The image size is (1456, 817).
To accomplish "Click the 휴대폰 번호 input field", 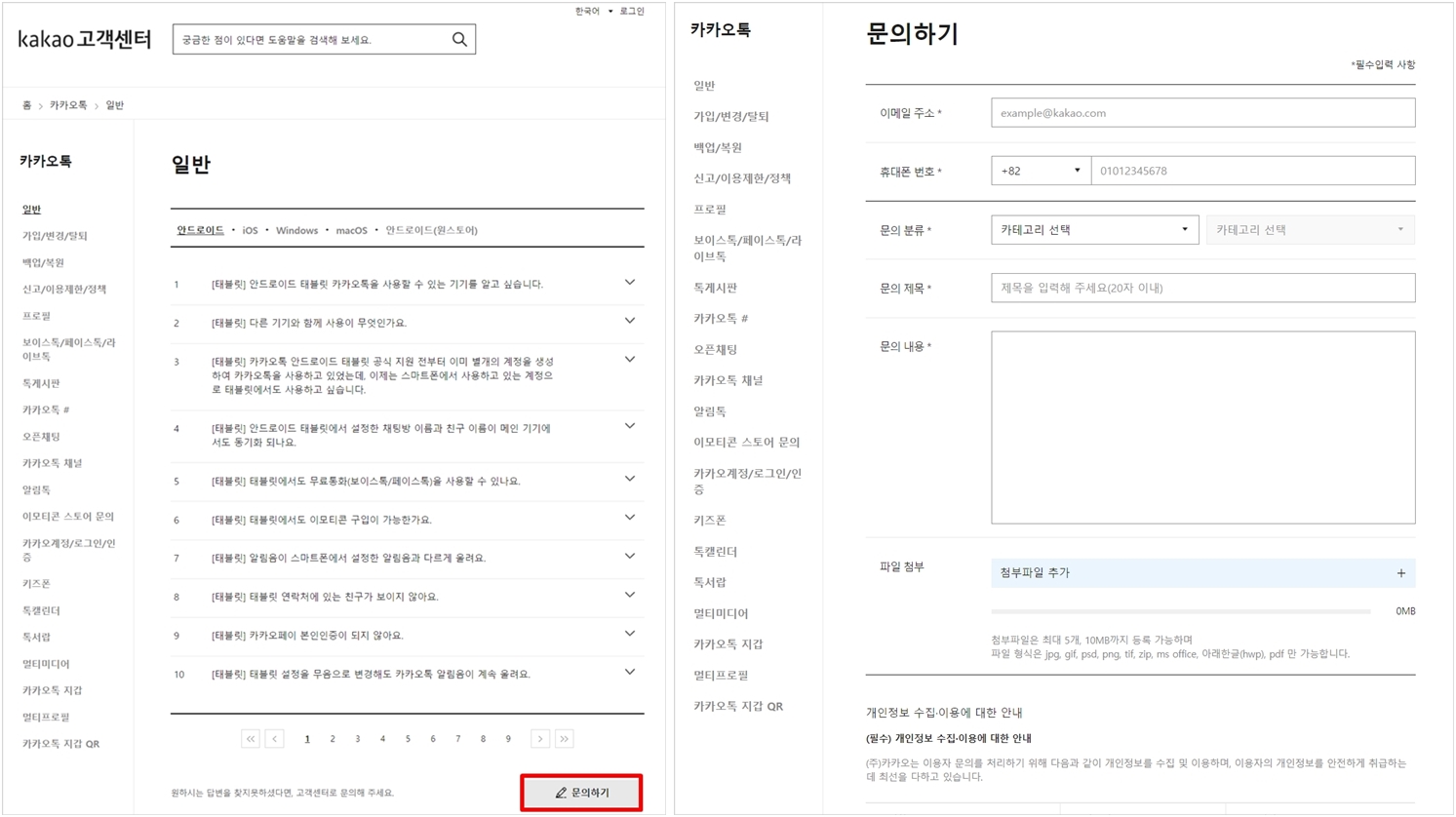I will (1253, 171).
